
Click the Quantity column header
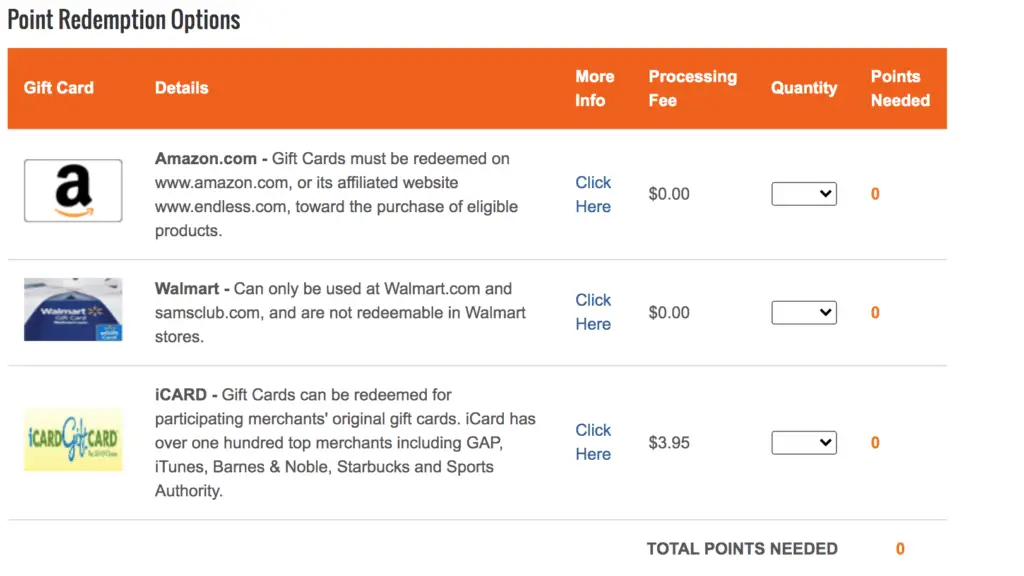click(x=804, y=88)
